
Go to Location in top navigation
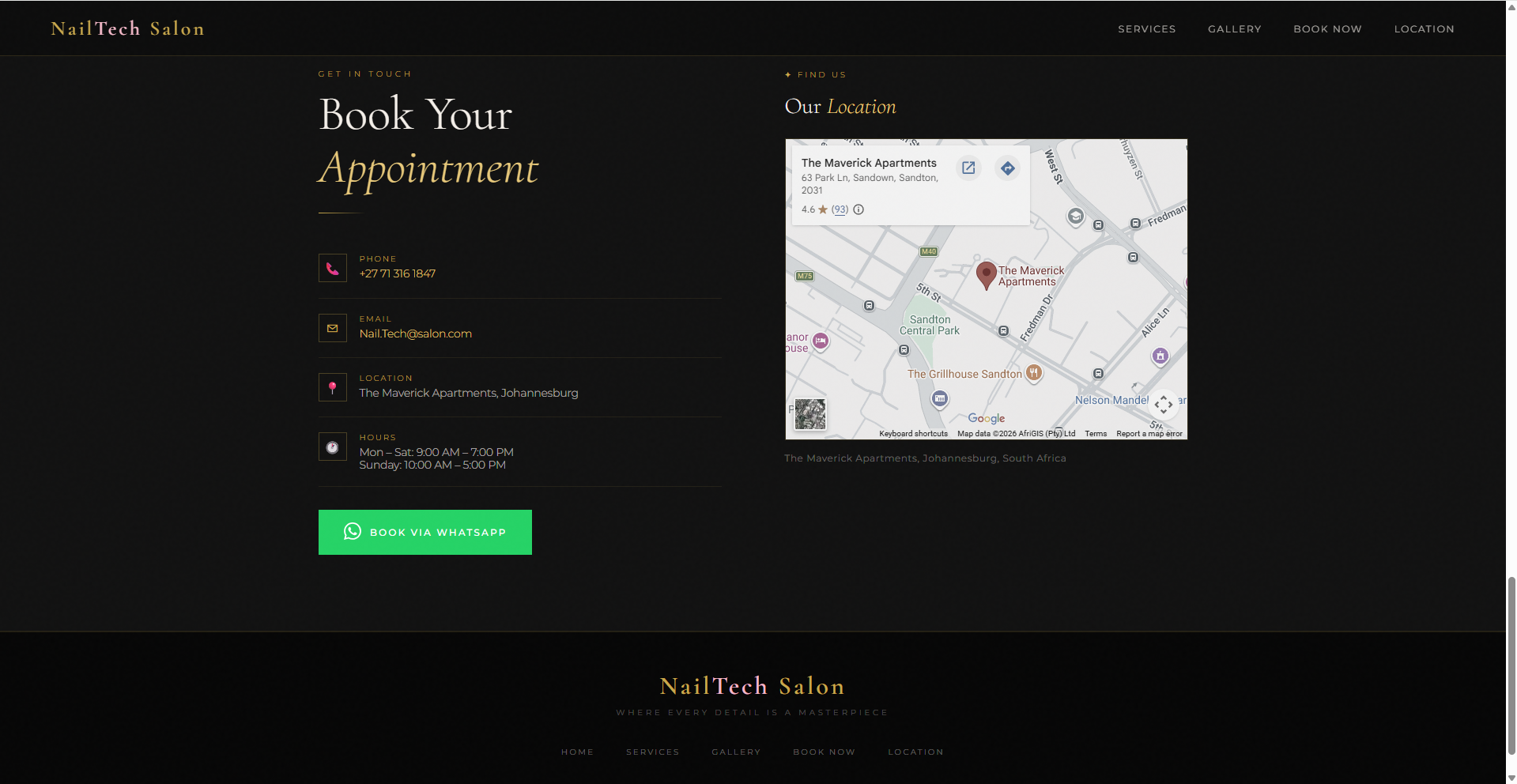click(1425, 28)
